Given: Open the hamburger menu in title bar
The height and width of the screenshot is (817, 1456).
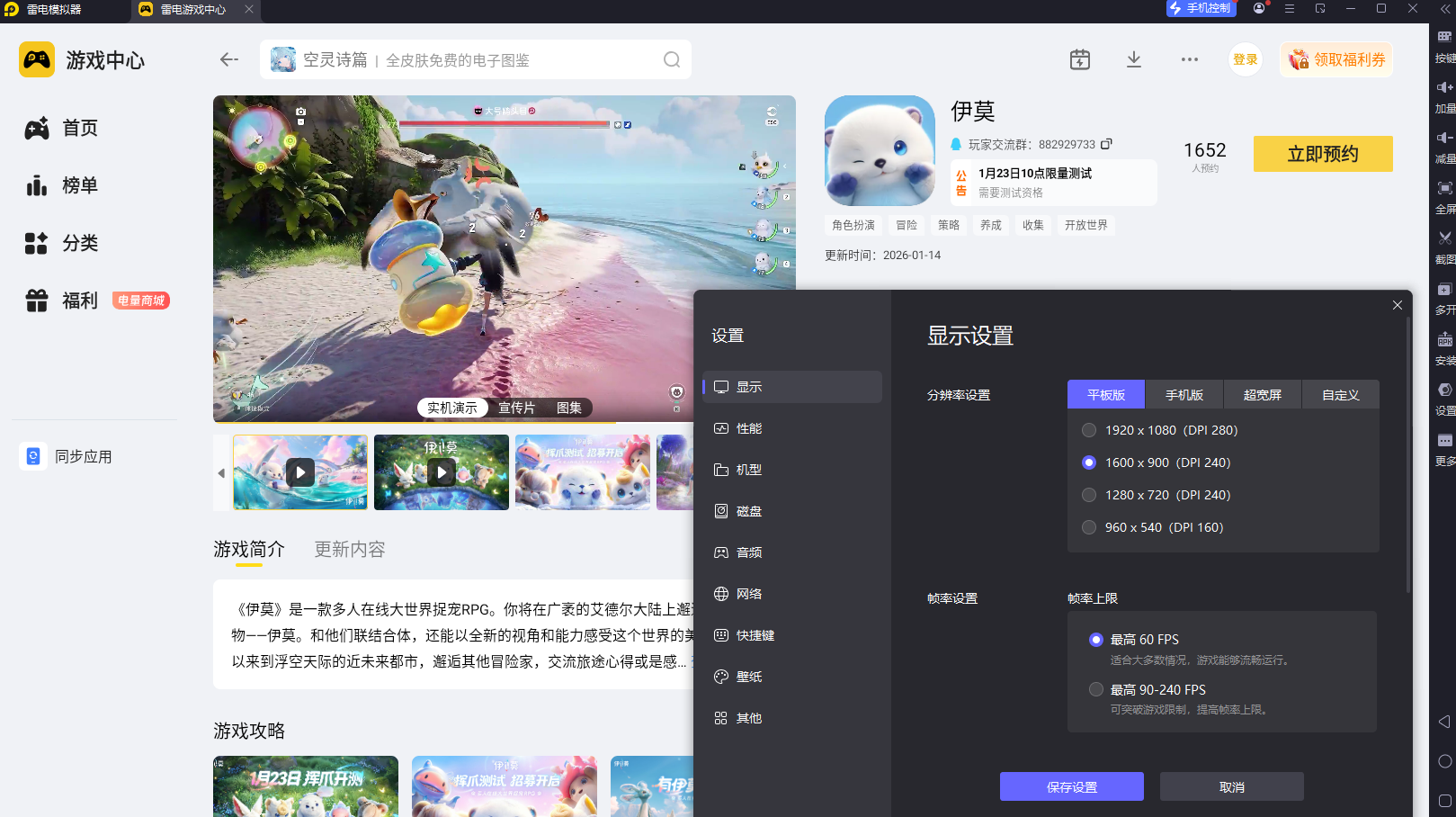Looking at the screenshot, I should click(x=1290, y=8).
